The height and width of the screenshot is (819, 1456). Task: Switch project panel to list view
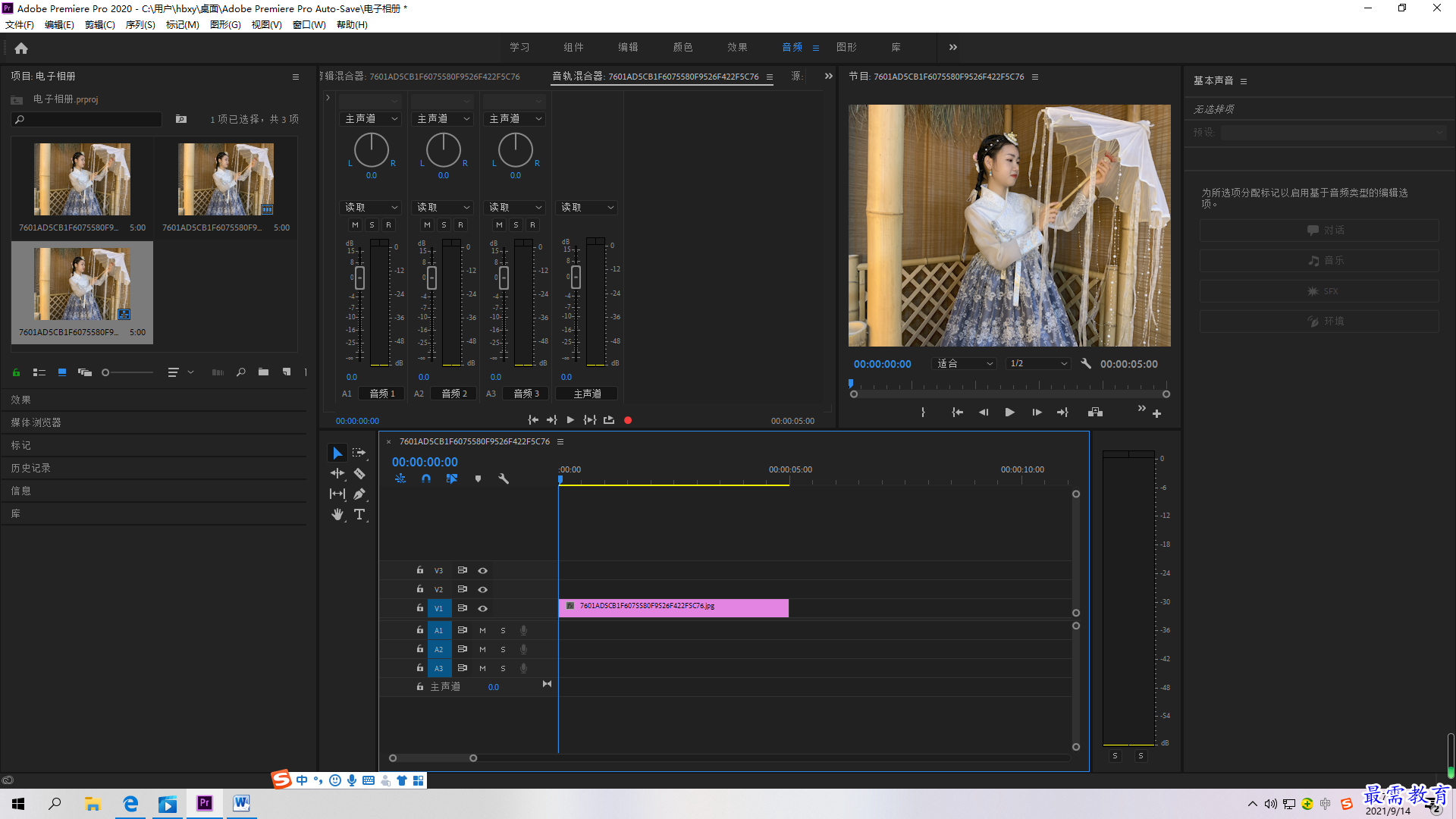pyautogui.click(x=39, y=372)
